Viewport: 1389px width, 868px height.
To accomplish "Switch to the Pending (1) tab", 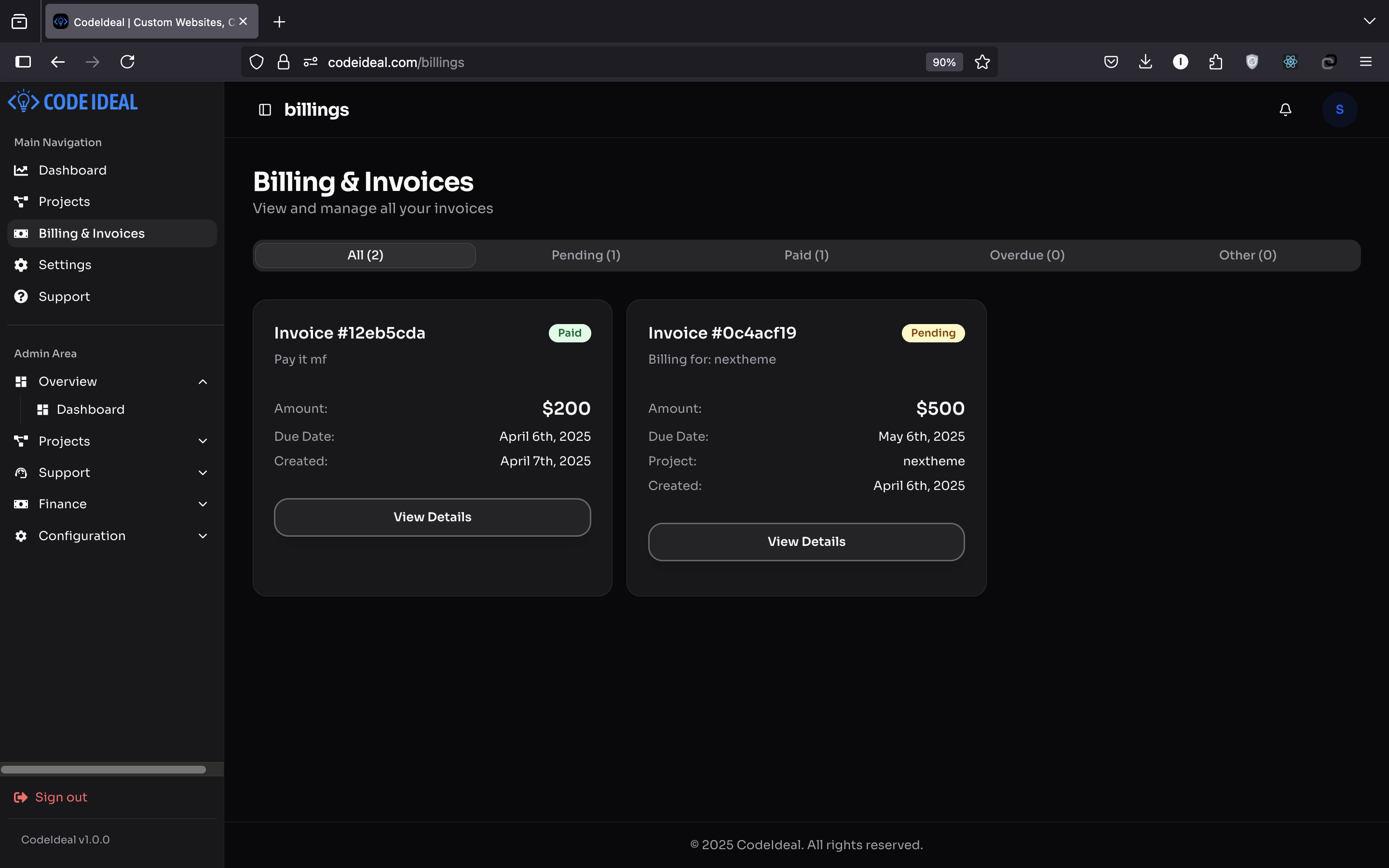I will pyautogui.click(x=586, y=256).
